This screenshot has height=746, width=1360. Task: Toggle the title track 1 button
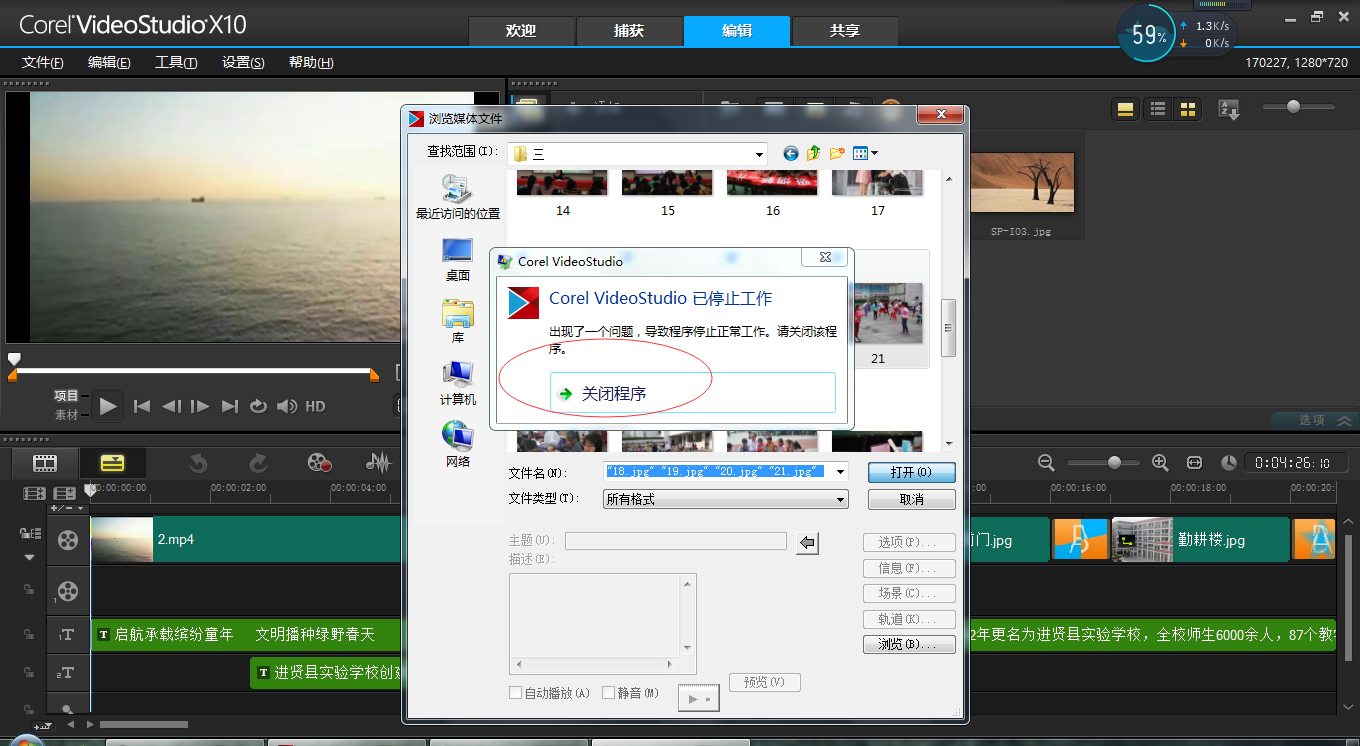click(x=67, y=634)
